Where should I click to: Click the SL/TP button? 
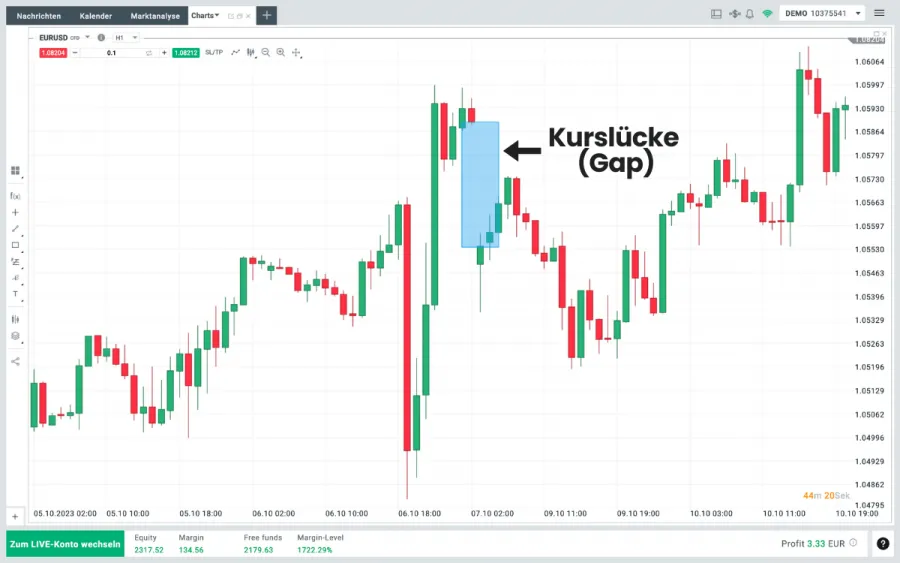click(214, 52)
